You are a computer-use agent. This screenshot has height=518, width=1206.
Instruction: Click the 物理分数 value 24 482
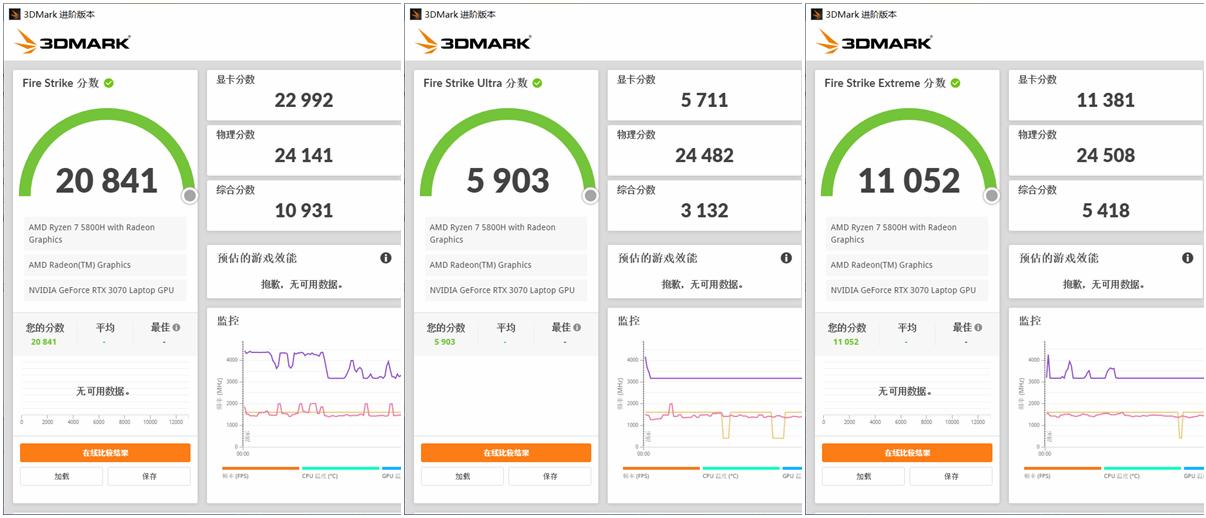(705, 155)
